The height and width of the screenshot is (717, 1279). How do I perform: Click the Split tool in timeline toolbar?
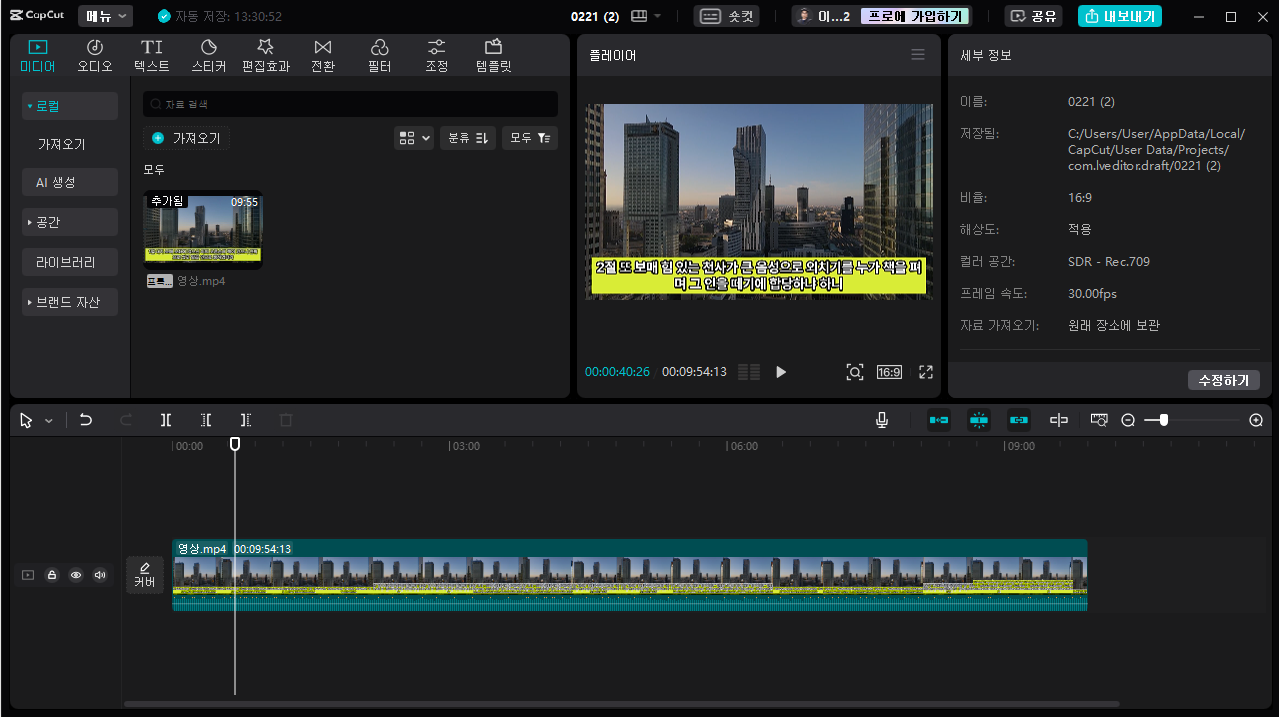pos(166,421)
